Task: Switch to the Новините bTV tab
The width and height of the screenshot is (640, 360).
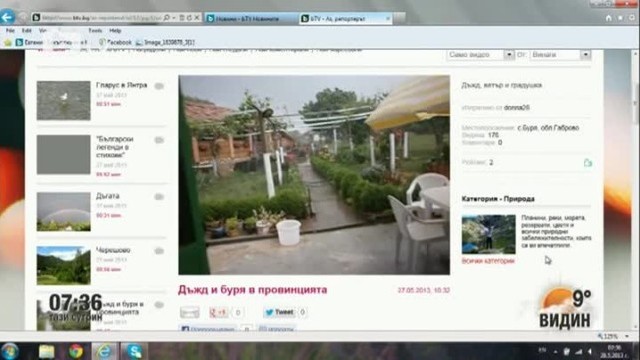Action: click(x=251, y=18)
